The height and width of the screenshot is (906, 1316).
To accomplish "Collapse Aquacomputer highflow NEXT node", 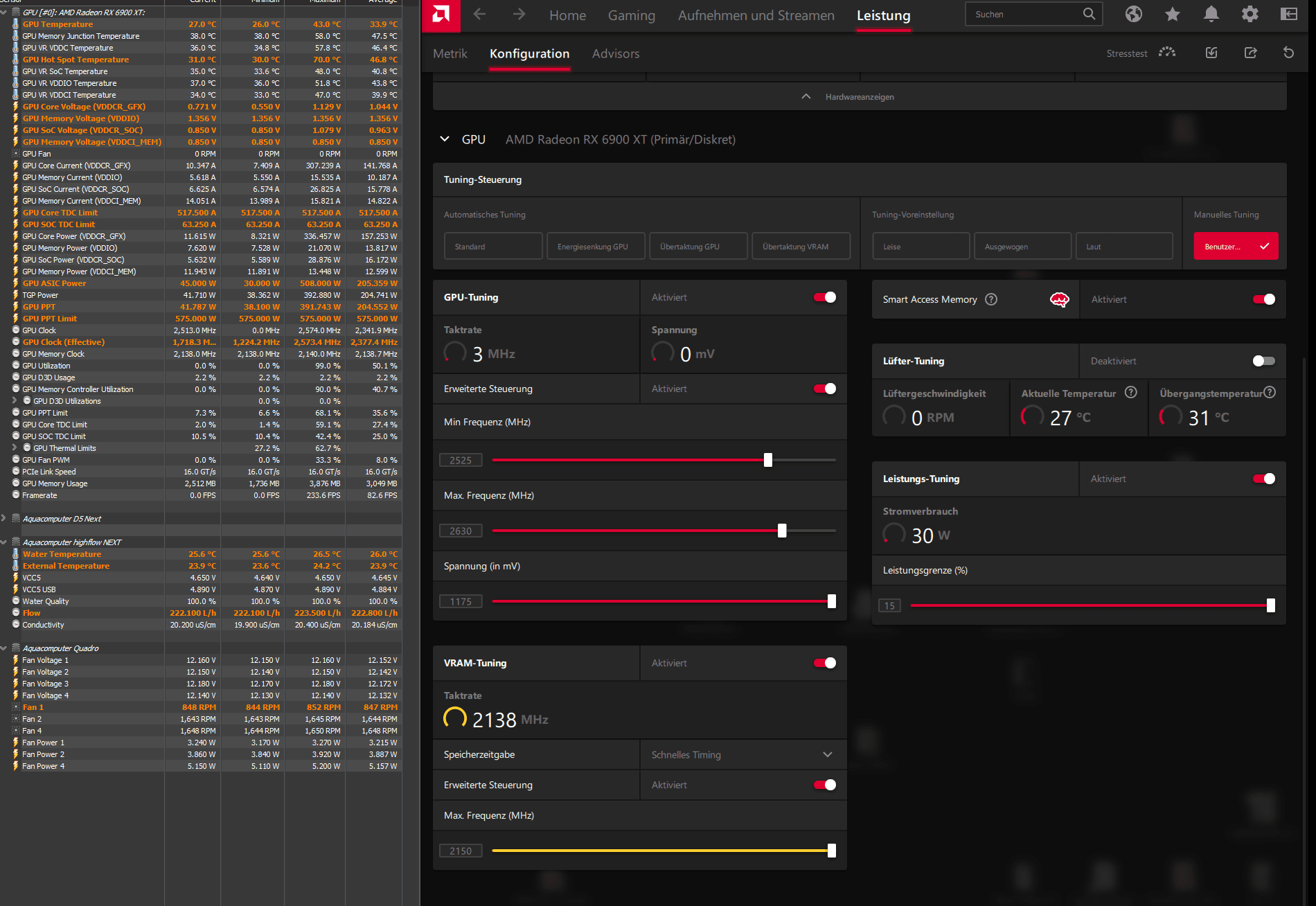I will click(x=4, y=542).
